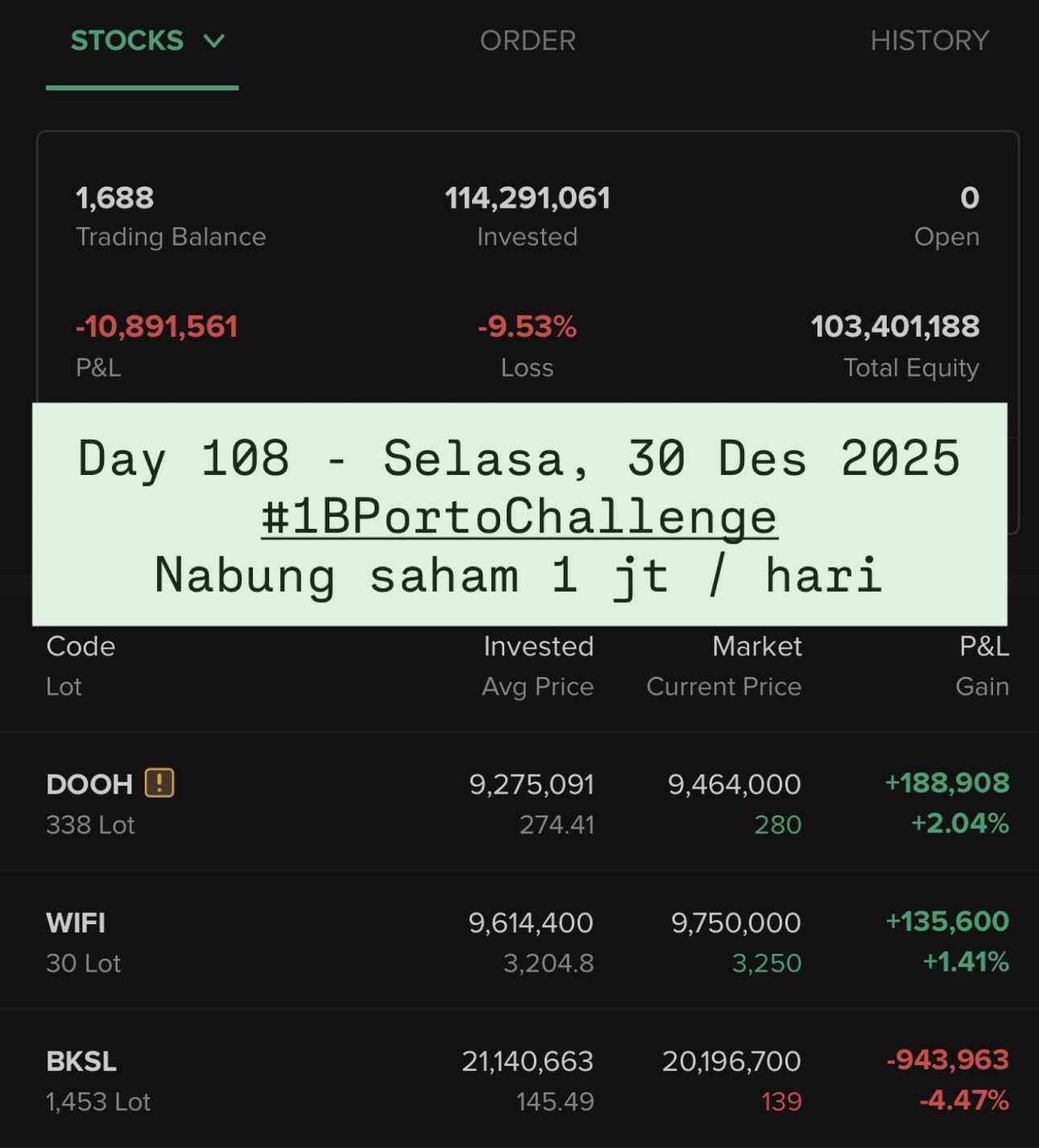The width and height of the screenshot is (1039, 1148).
Task: Open the HISTORY tab
Action: [929, 40]
